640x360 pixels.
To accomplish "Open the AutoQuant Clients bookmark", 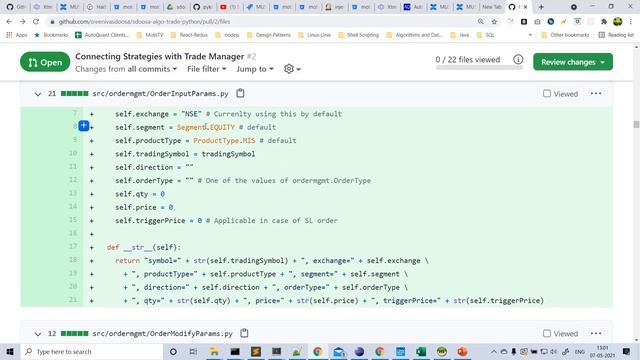I will pyautogui.click(x=102, y=35).
